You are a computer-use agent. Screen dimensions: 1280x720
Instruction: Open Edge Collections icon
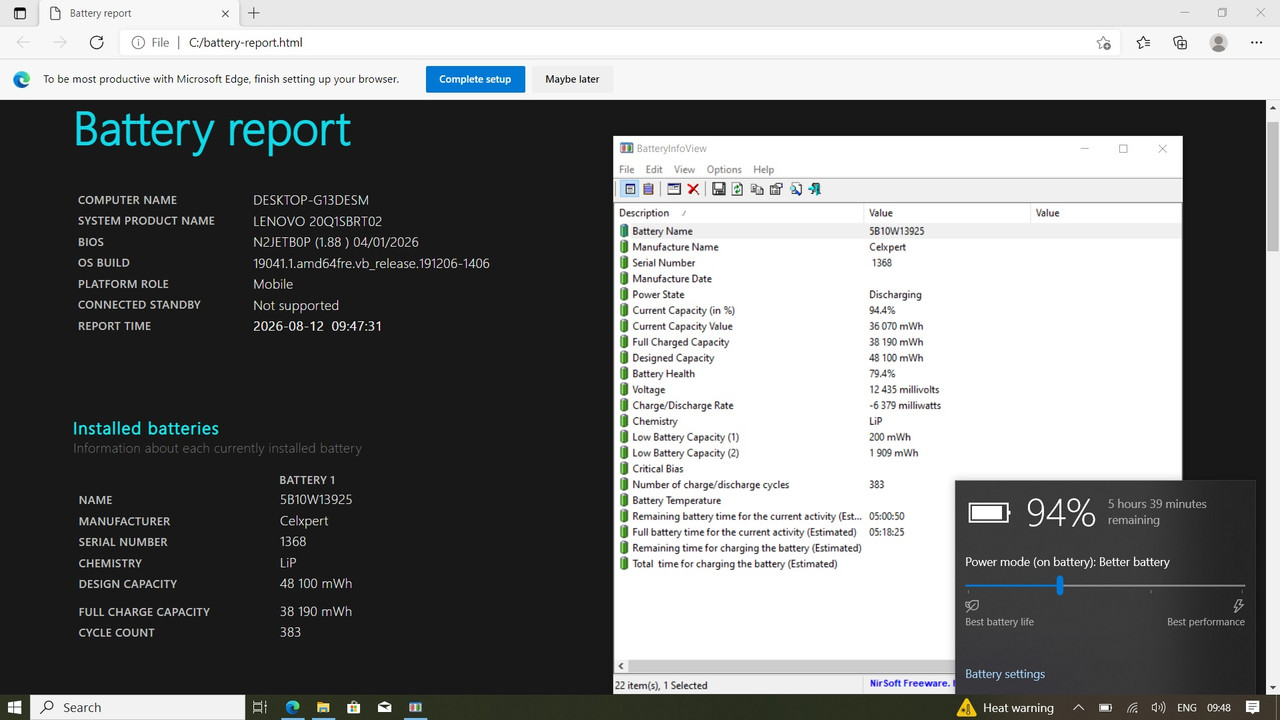click(x=1180, y=43)
